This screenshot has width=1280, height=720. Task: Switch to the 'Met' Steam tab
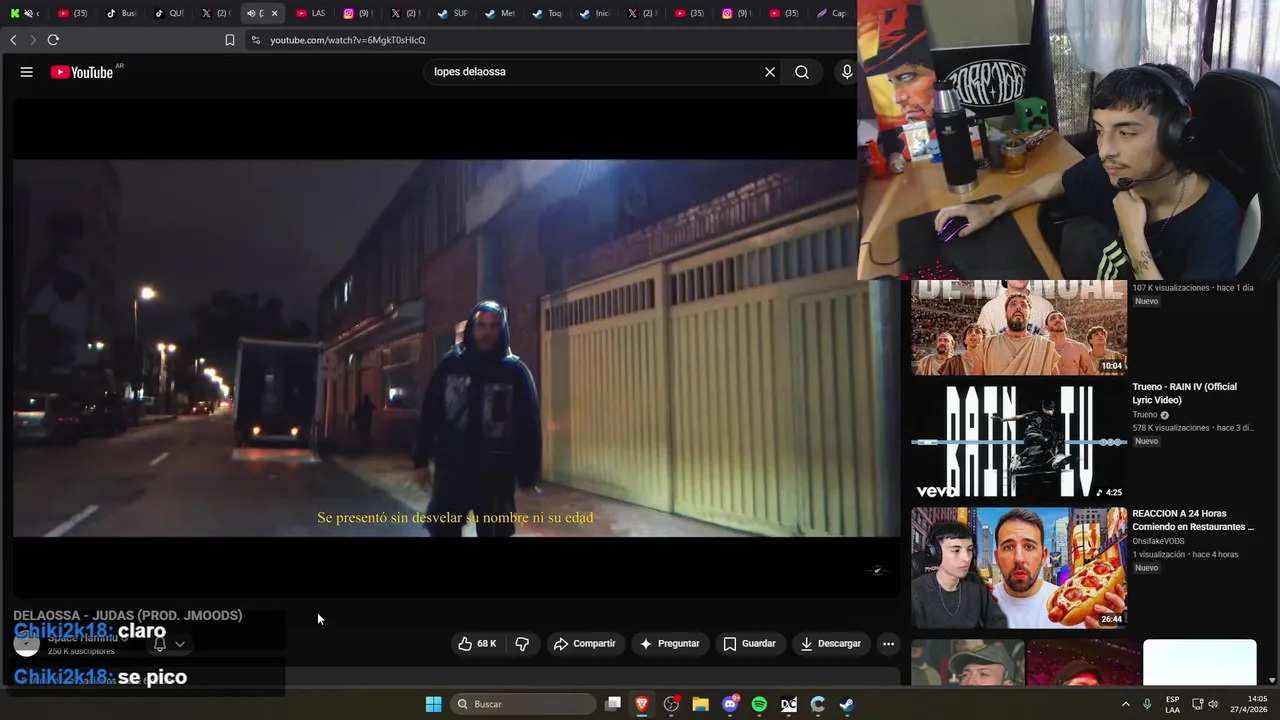[x=499, y=13]
